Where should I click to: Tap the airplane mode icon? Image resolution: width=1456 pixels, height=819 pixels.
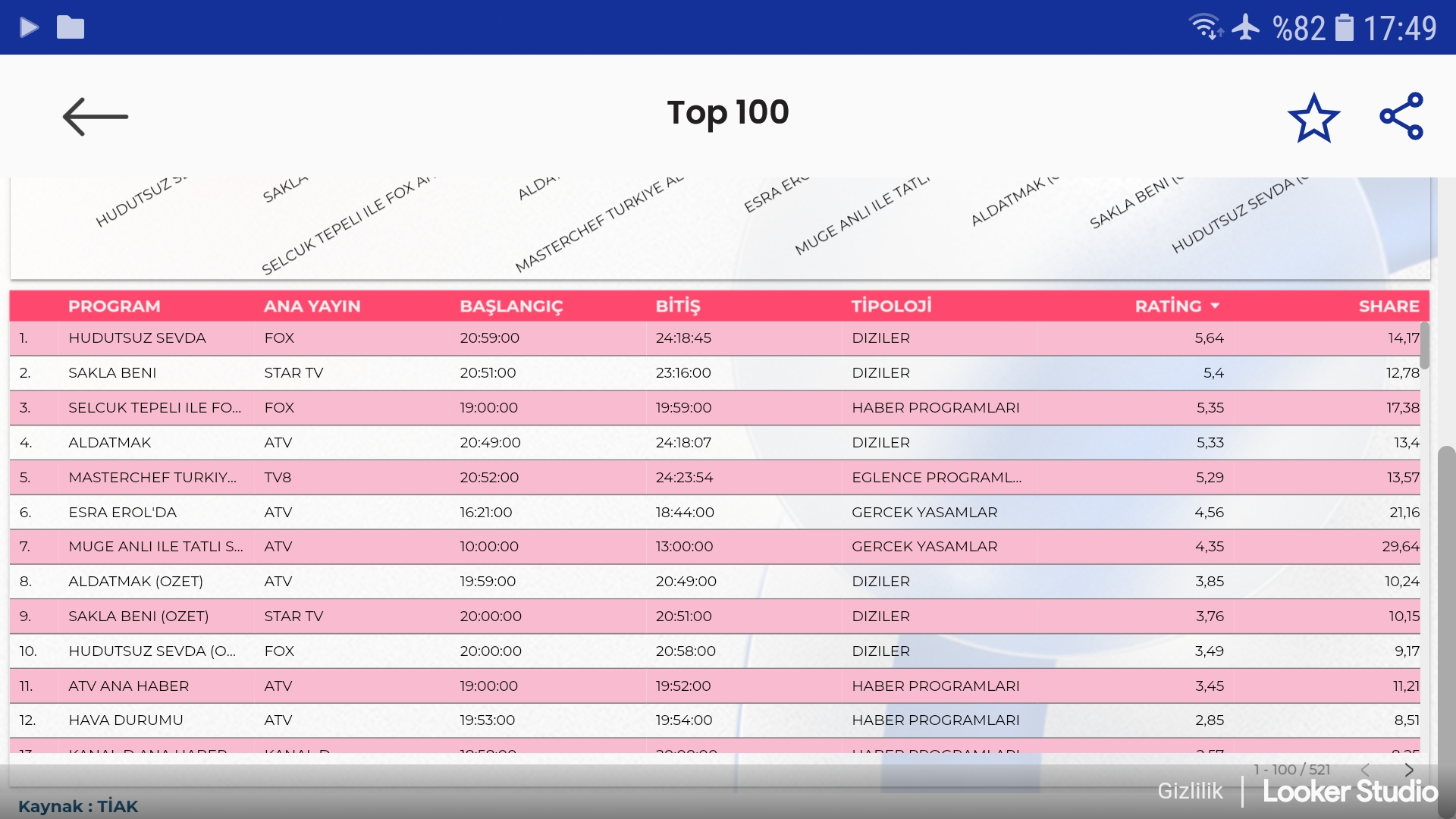(x=1245, y=28)
